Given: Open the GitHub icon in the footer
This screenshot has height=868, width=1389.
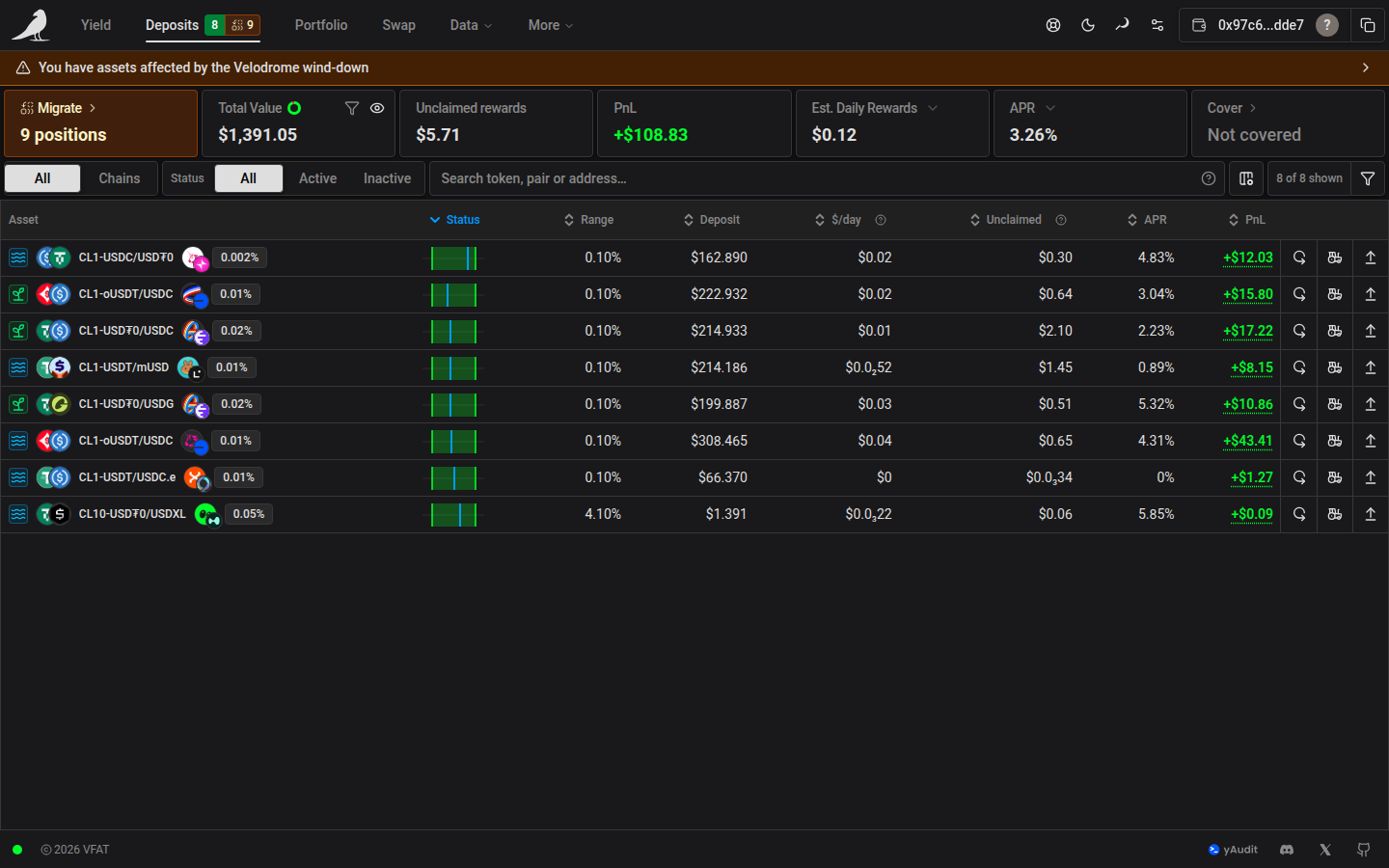Looking at the screenshot, I should (x=1364, y=850).
